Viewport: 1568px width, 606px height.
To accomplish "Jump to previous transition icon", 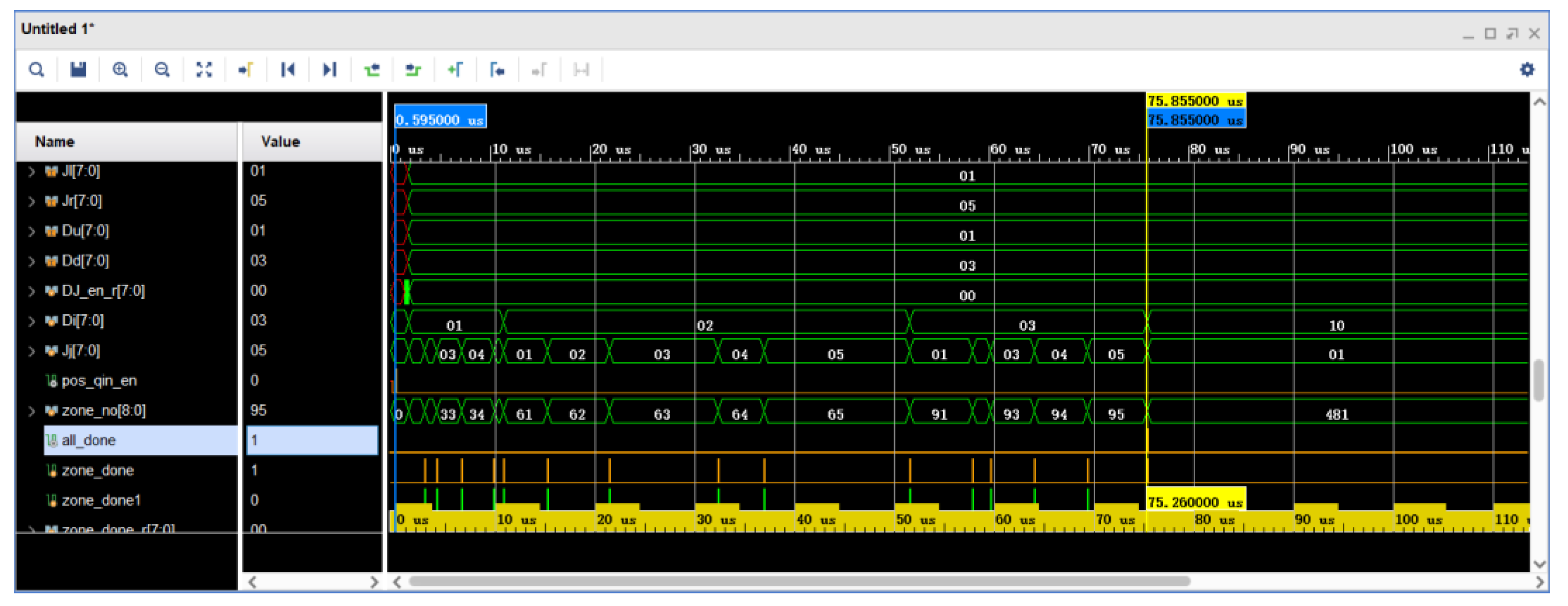I will [371, 69].
